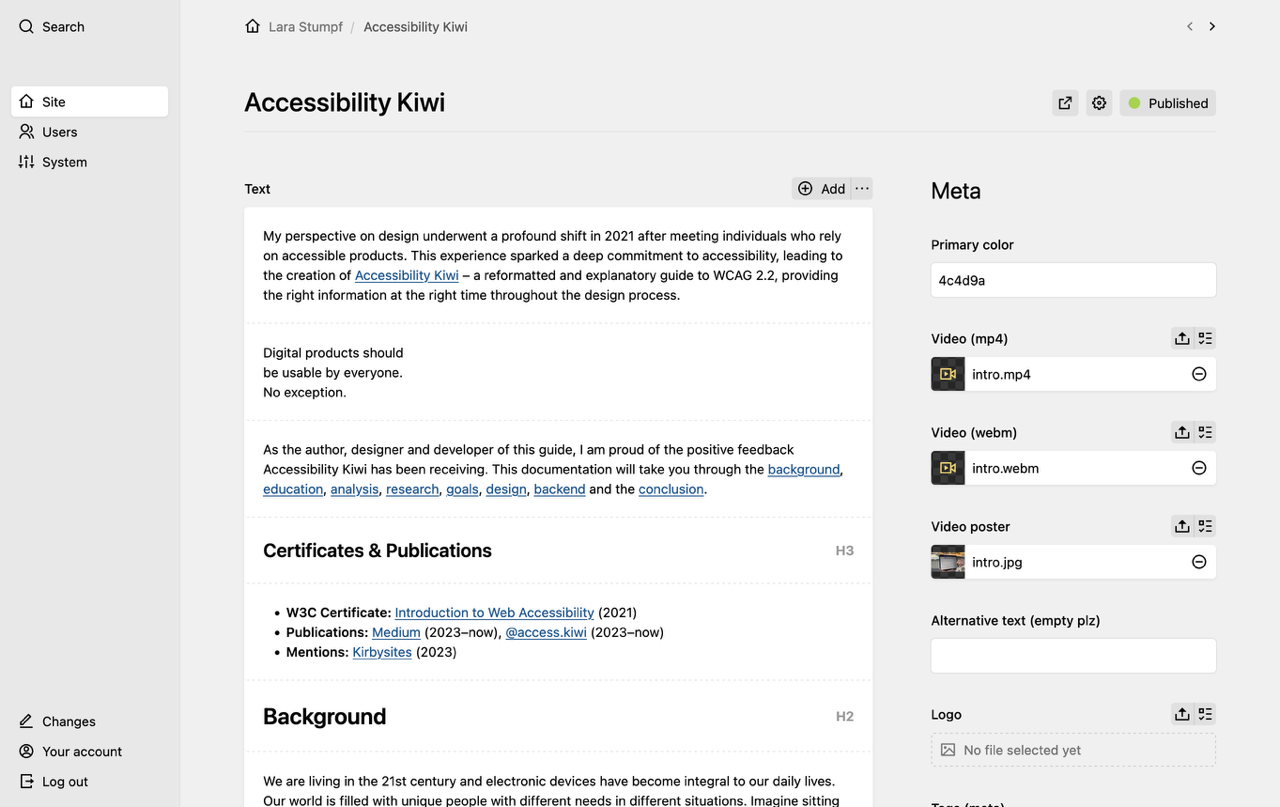Open page settings gear icon
This screenshot has height=807, width=1280.
tap(1099, 103)
